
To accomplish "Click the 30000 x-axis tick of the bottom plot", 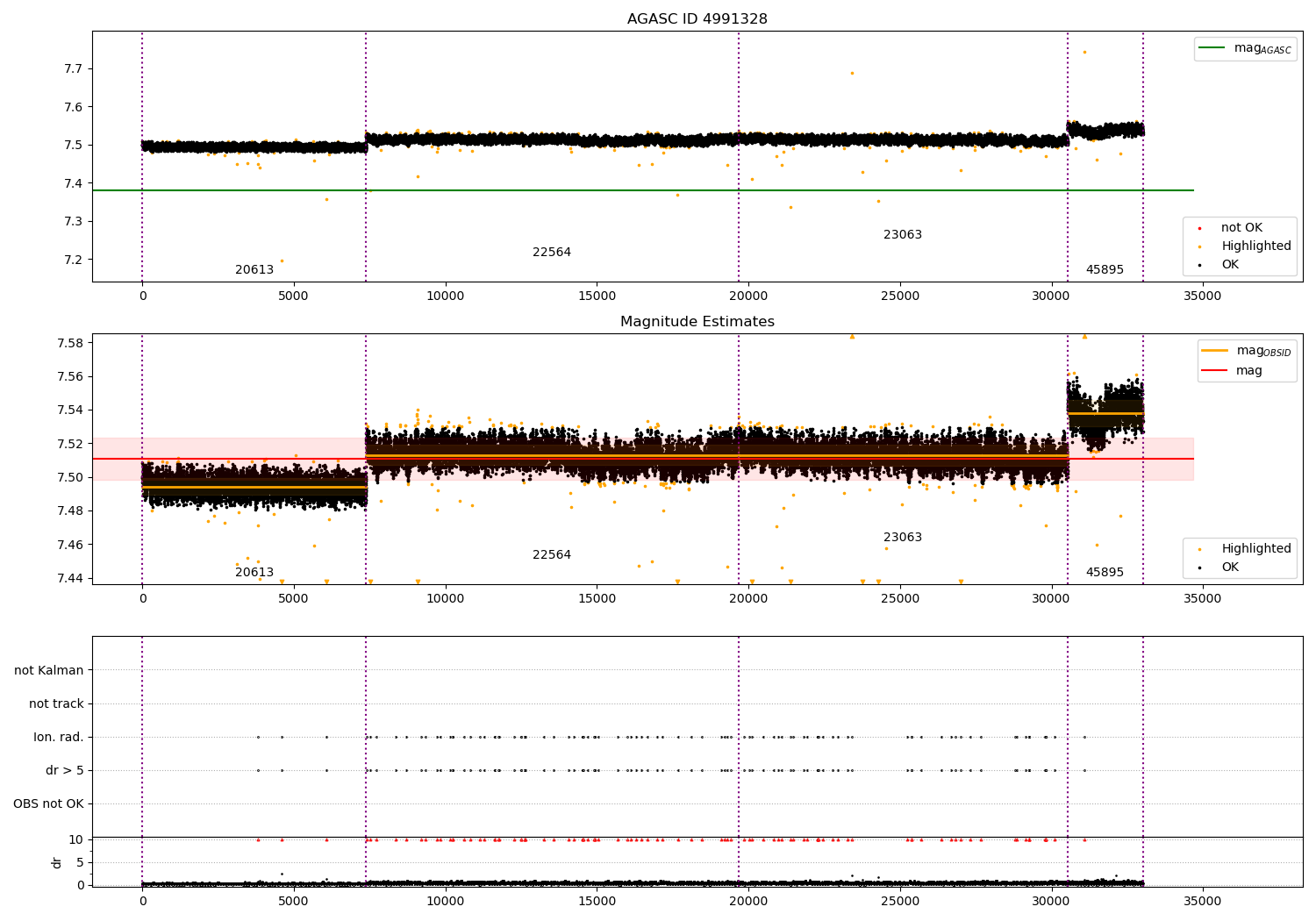I will tap(1051, 901).
